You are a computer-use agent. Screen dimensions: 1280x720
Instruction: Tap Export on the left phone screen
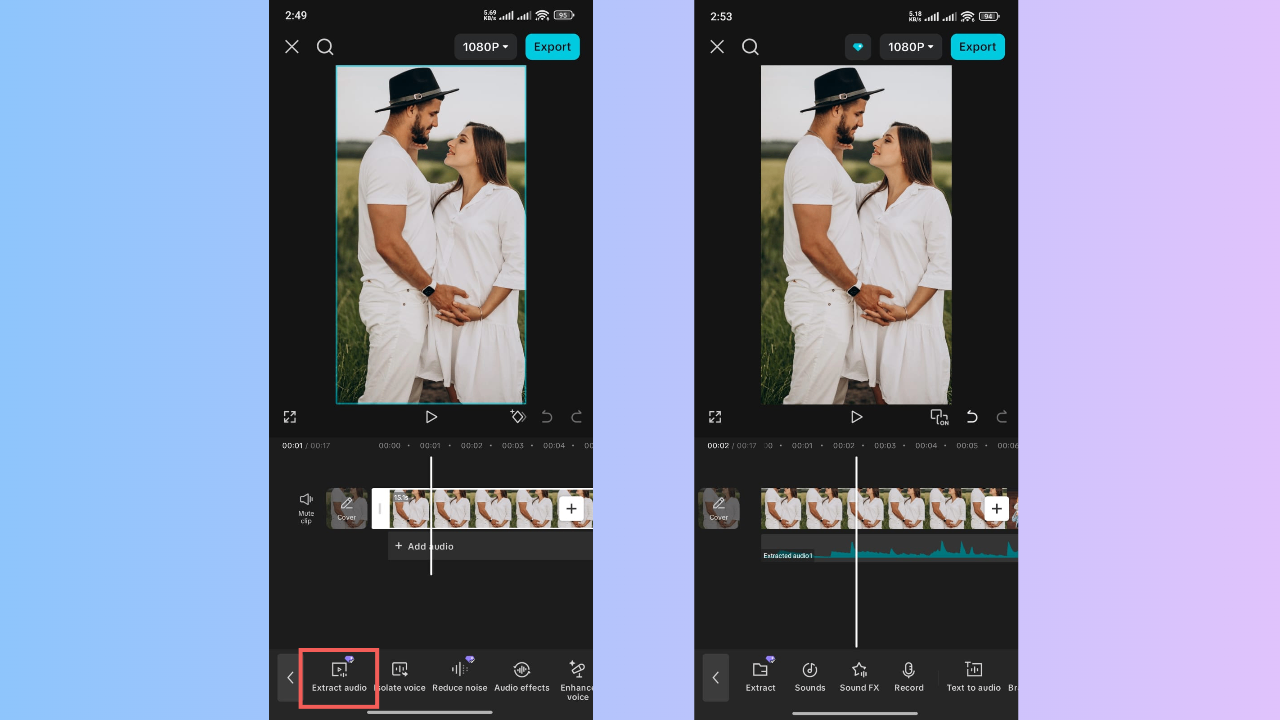tap(552, 47)
